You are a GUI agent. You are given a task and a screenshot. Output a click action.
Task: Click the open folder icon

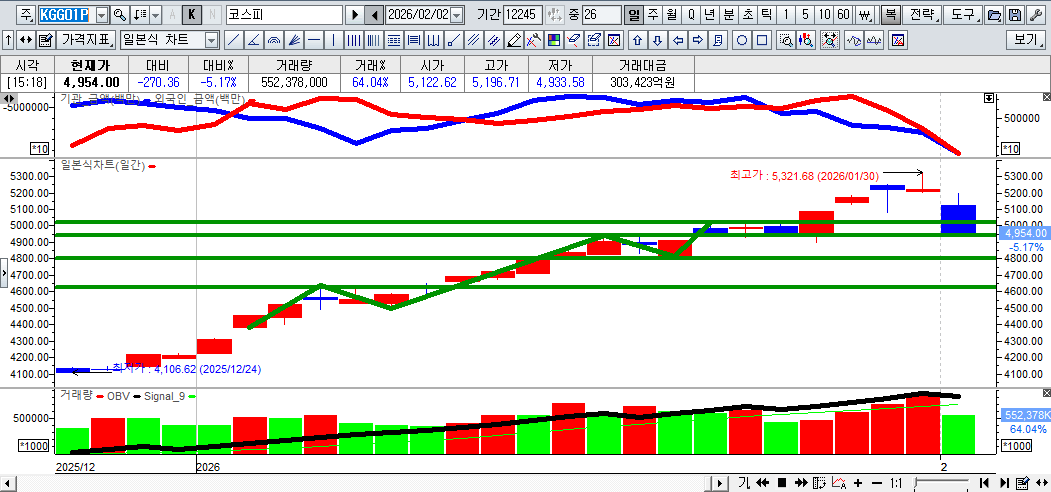pos(993,15)
